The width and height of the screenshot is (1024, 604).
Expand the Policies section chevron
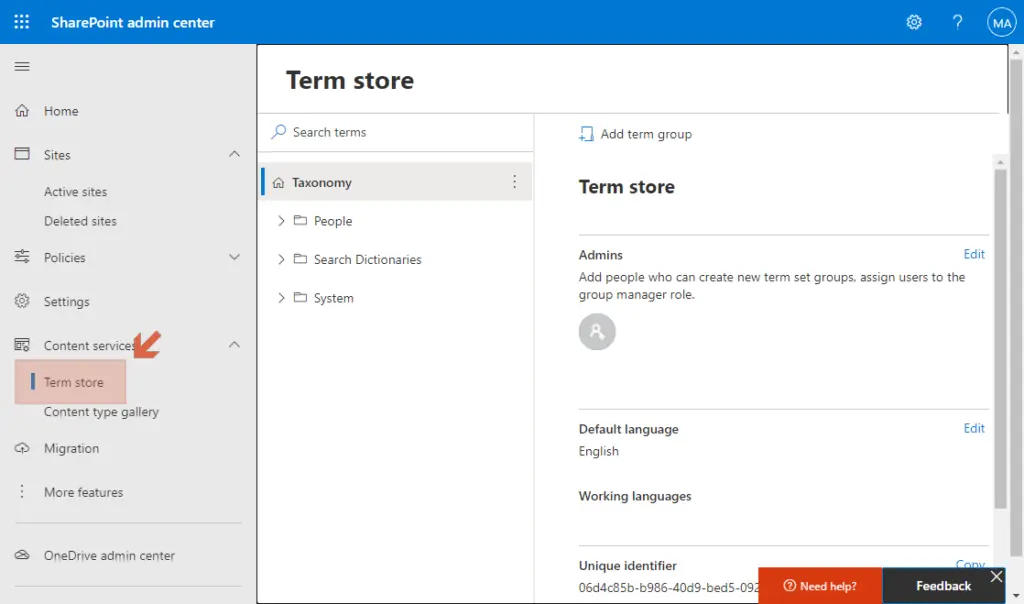pyautogui.click(x=234, y=257)
